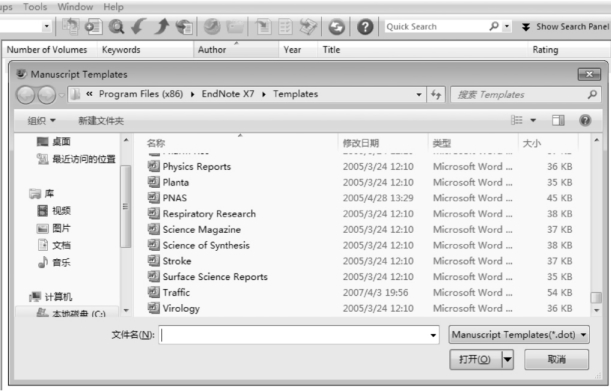611x391 pixels.
Task: Click the EndNote X7 breadcrumb segment
Action: point(228,94)
